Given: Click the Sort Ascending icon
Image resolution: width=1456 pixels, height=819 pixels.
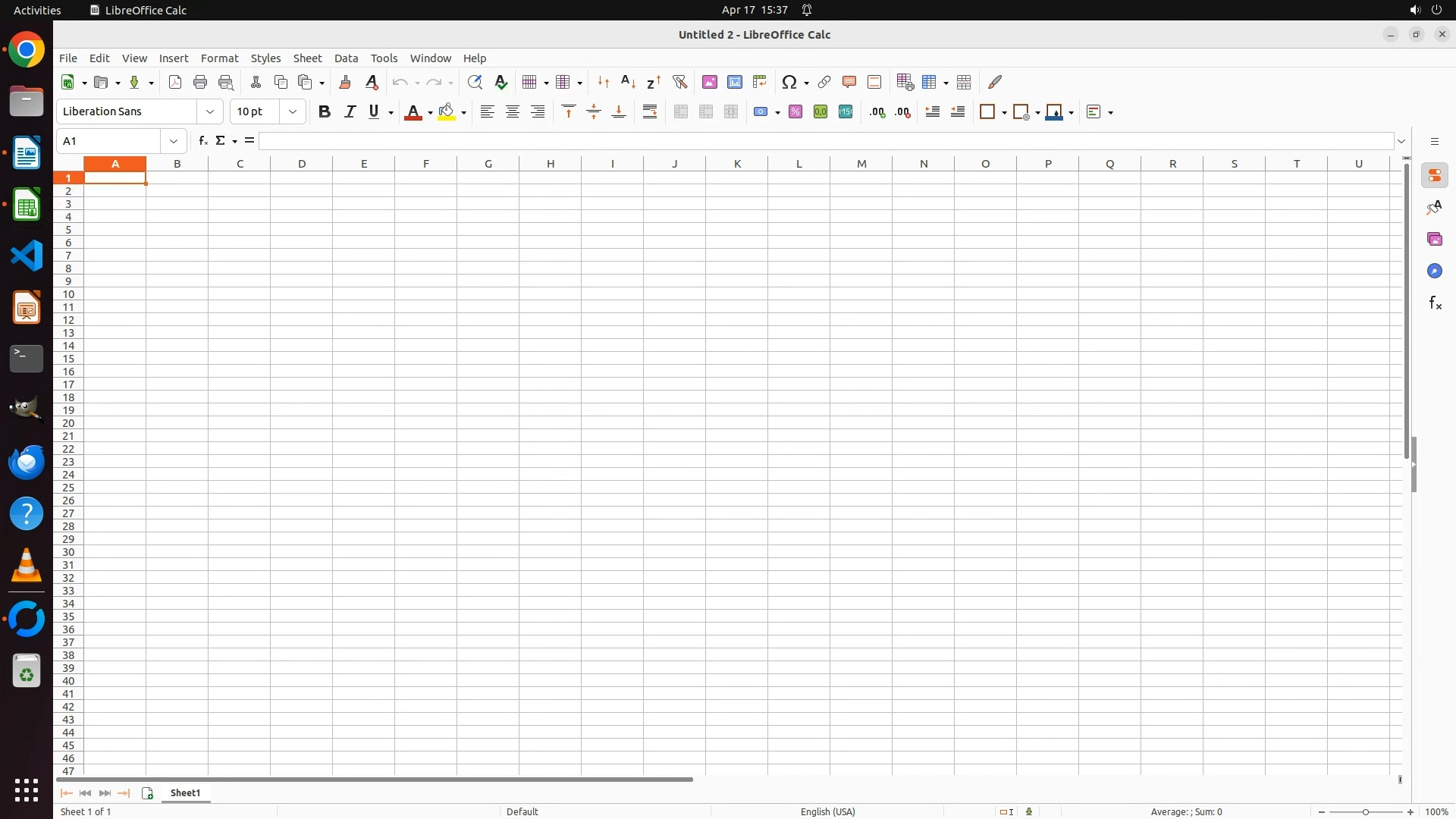Looking at the screenshot, I should point(628,82).
